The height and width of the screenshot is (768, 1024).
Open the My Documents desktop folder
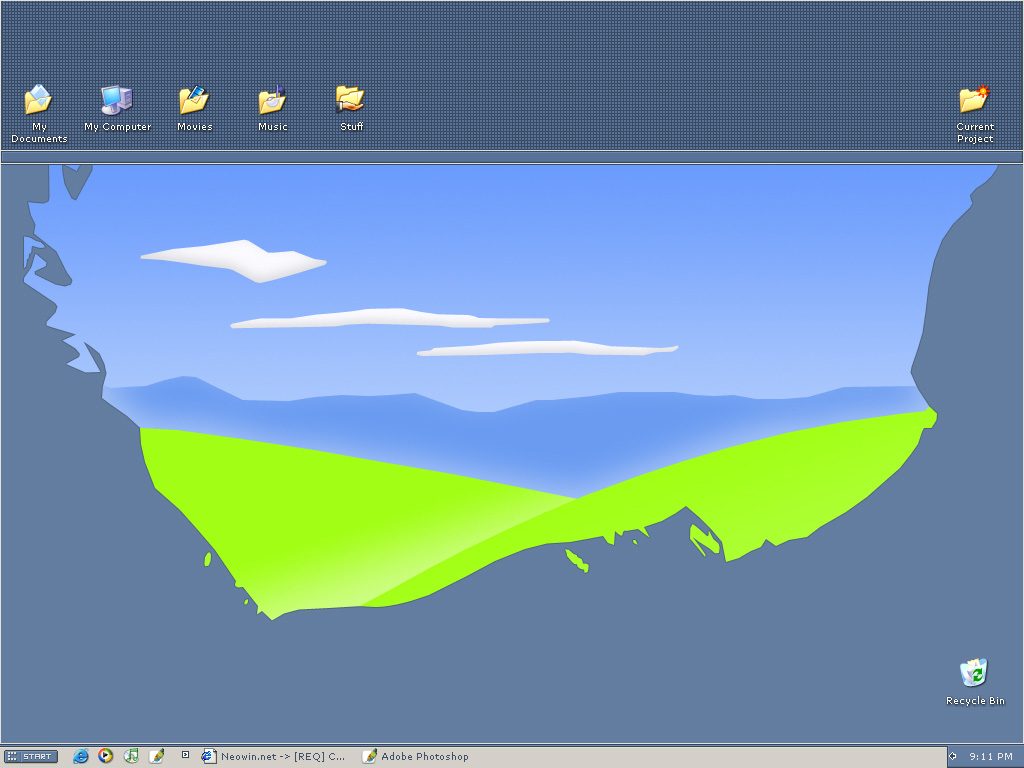tap(39, 113)
